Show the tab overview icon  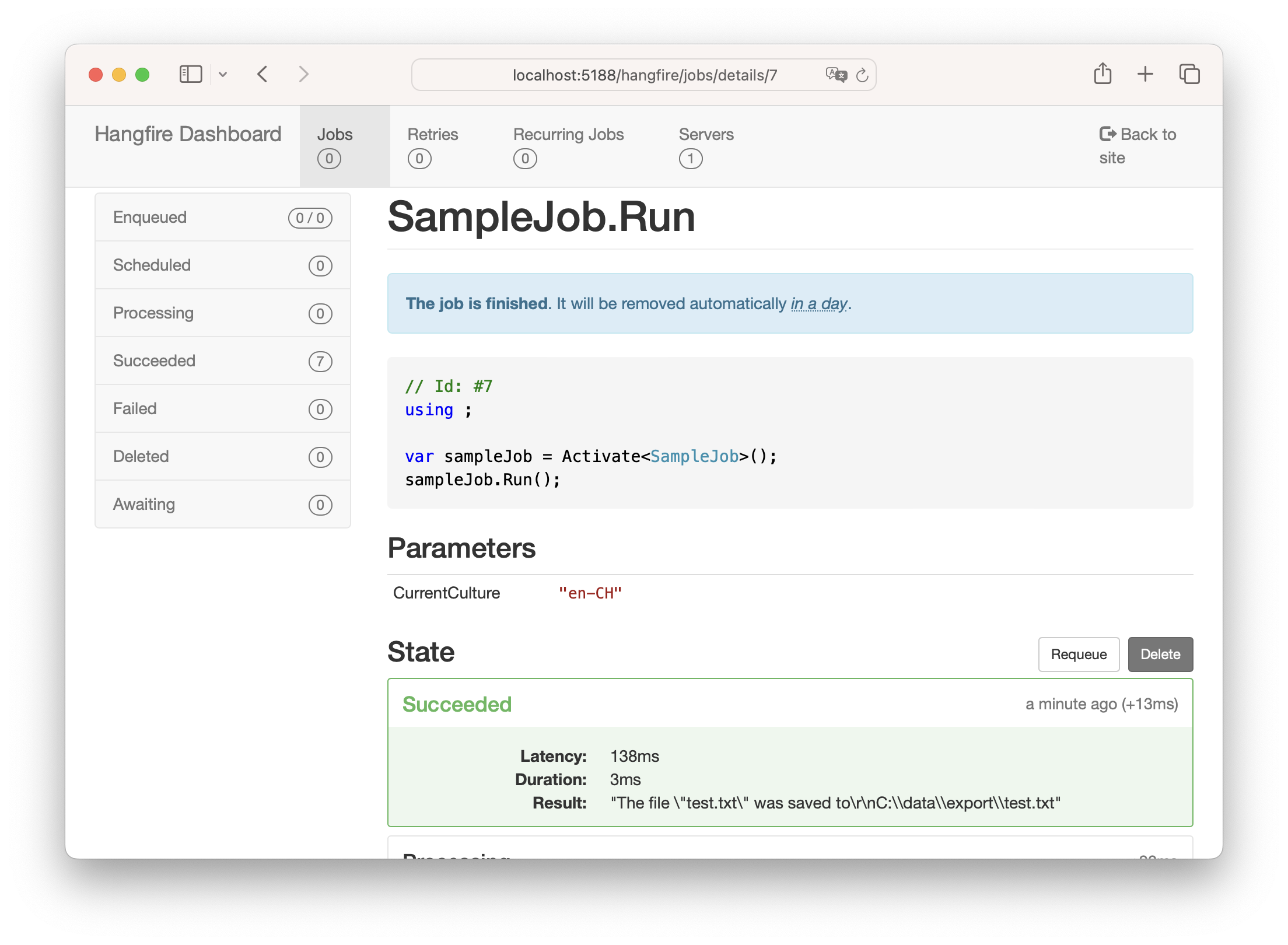(1189, 74)
